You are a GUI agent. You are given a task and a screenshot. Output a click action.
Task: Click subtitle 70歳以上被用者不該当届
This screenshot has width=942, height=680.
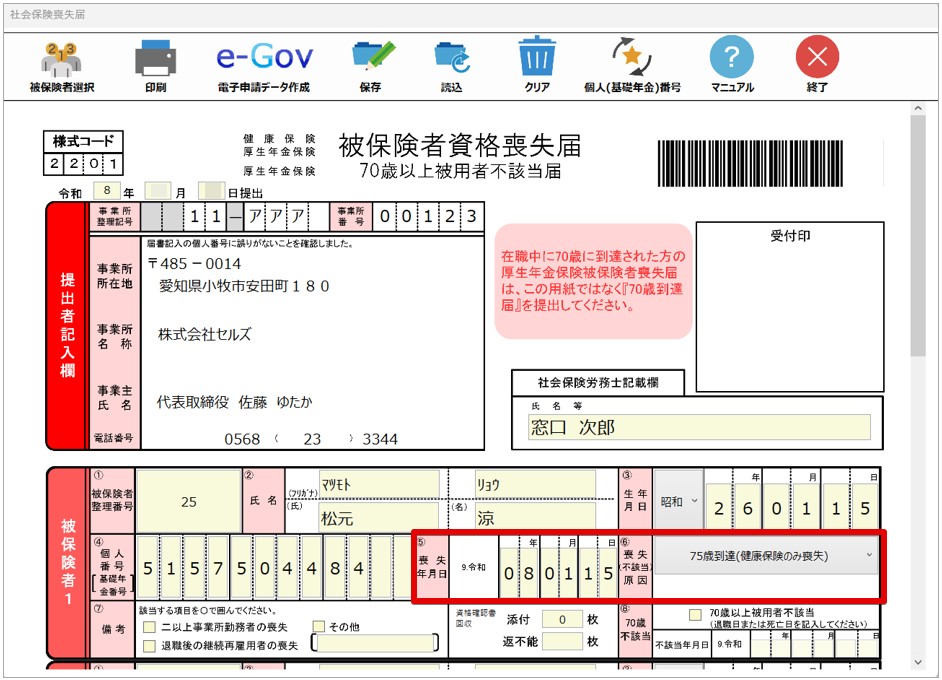pos(460,171)
